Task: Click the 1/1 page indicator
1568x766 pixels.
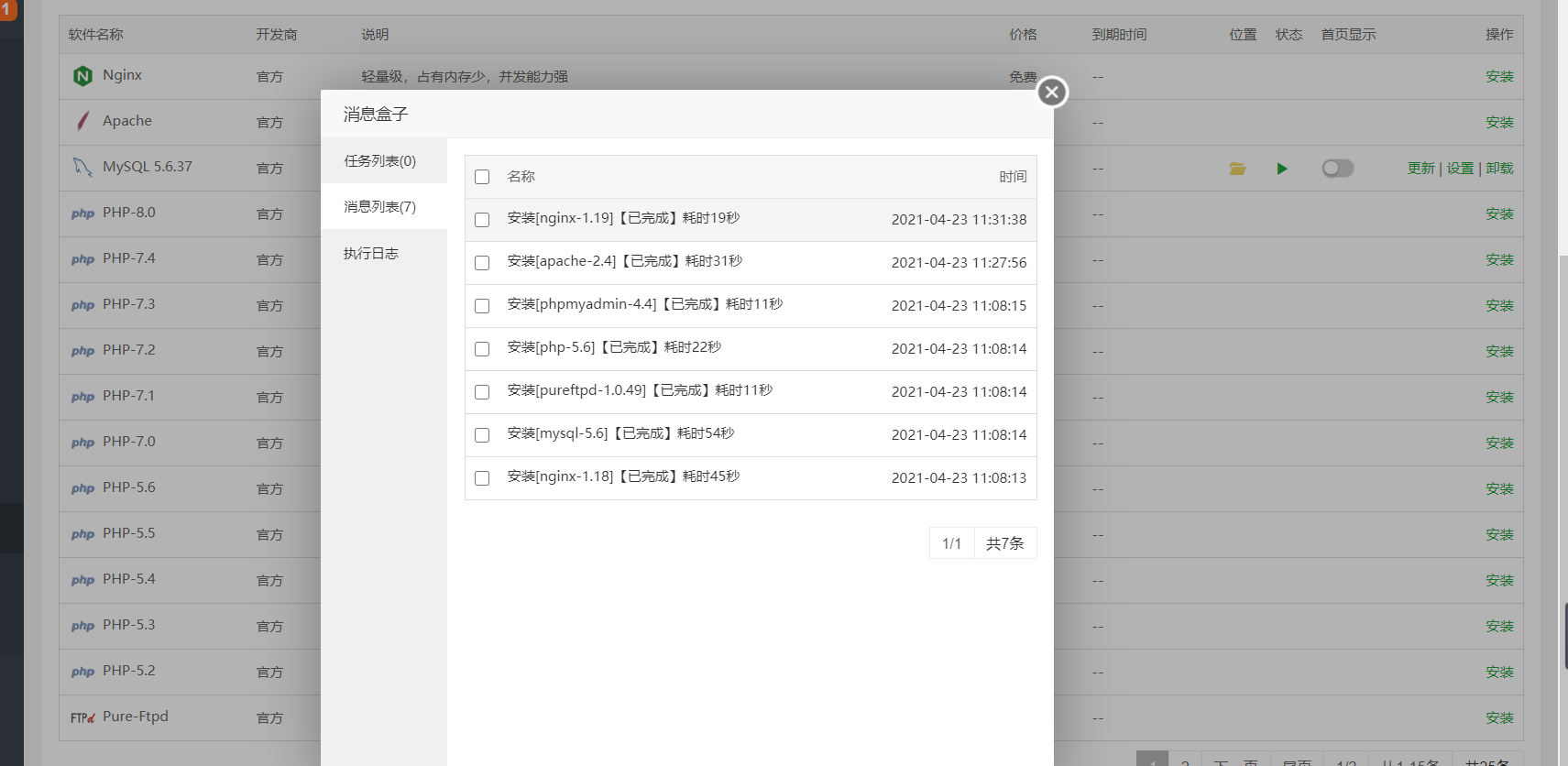Action: 952,543
